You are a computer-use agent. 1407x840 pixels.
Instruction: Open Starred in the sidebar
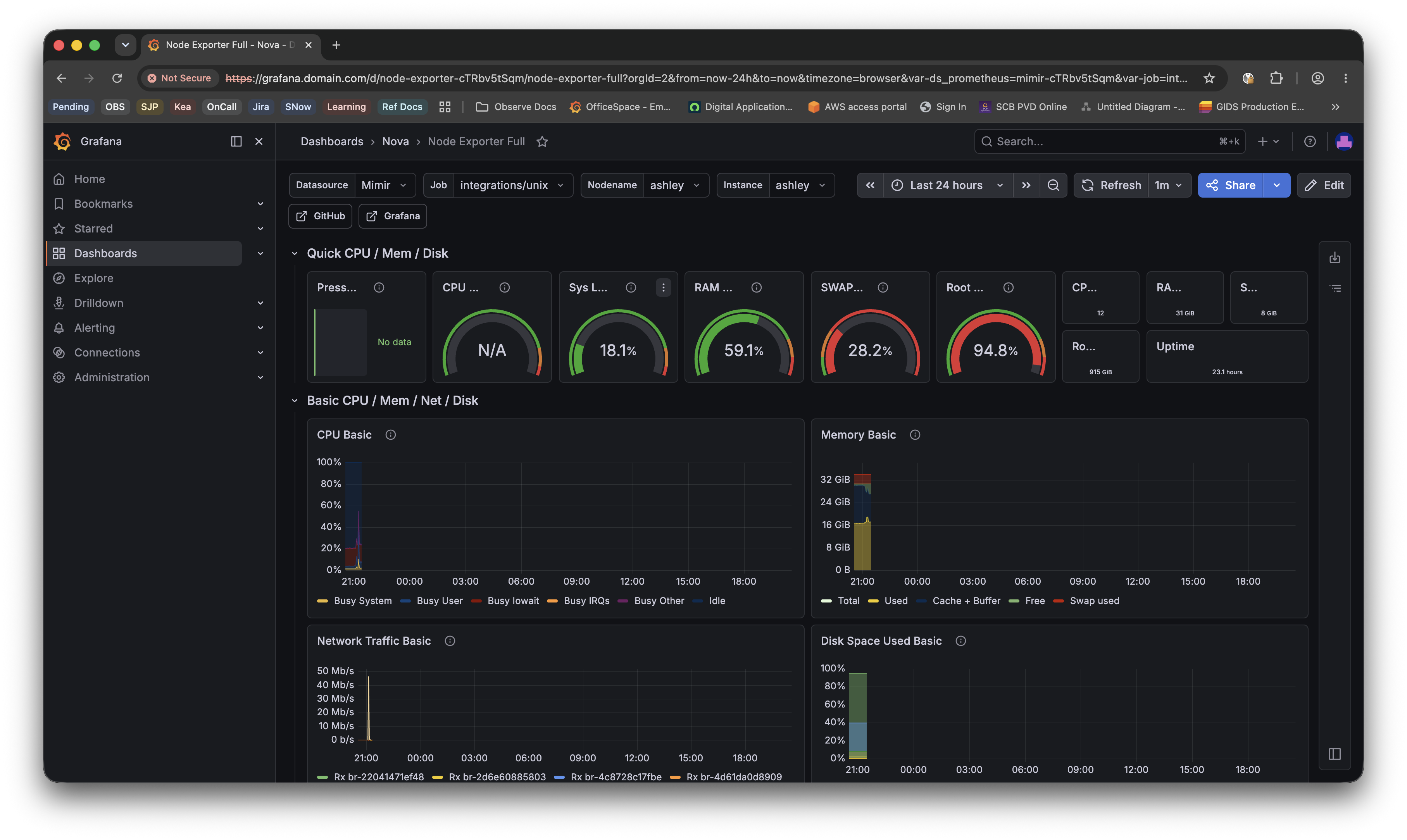tap(93, 229)
